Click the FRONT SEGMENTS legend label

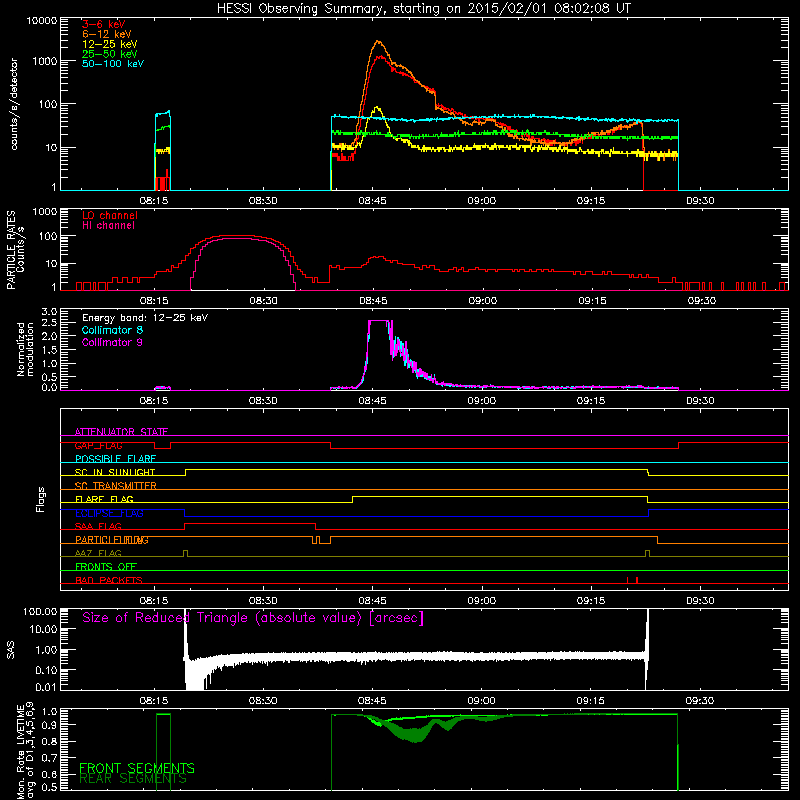pyautogui.click(x=137, y=768)
